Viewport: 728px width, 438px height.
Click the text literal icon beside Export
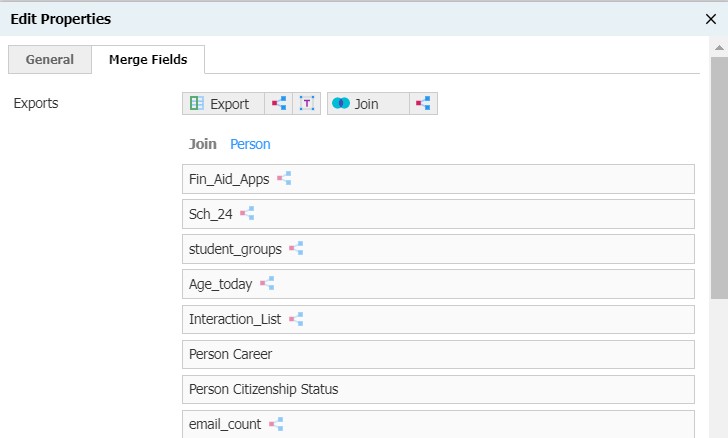[307, 104]
